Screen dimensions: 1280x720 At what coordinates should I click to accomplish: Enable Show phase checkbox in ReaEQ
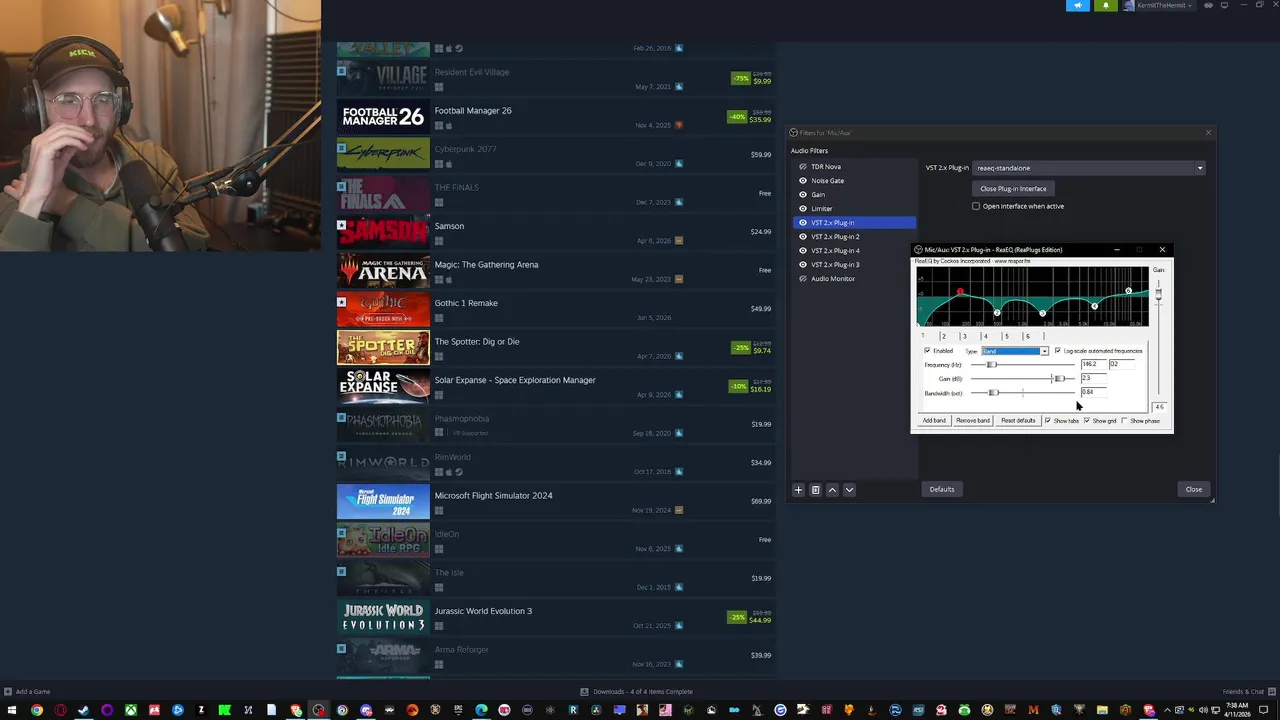pos(1124,421)
